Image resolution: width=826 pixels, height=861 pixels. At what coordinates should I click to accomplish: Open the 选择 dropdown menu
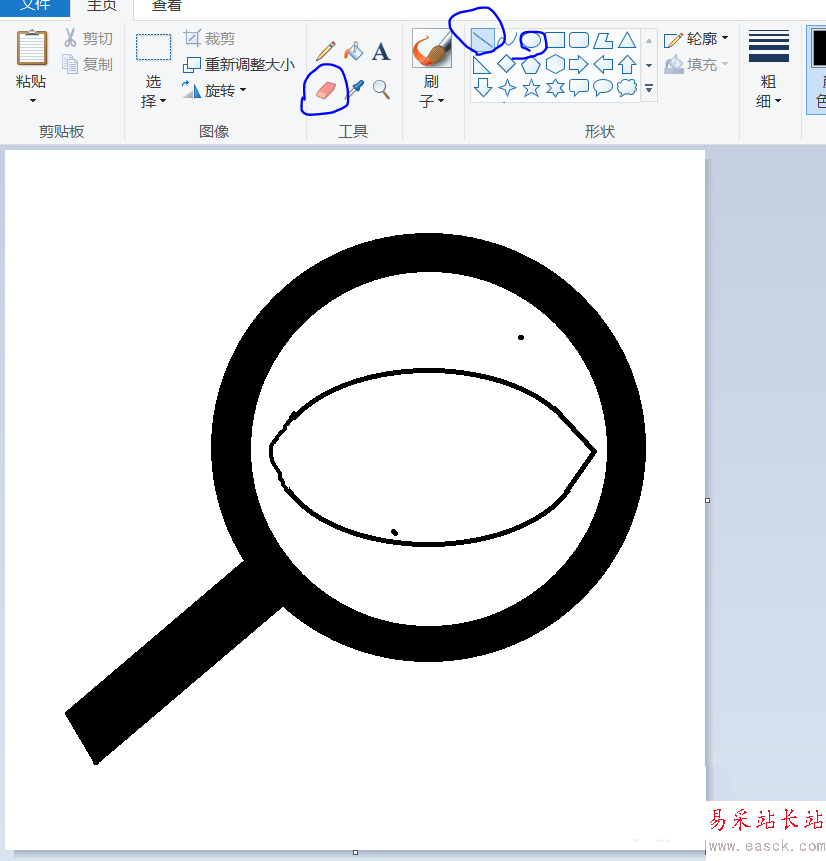153,92
